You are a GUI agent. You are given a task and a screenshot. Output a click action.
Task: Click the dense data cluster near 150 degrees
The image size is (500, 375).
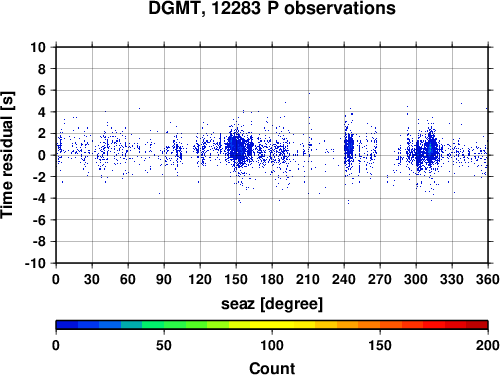[239, 147]
